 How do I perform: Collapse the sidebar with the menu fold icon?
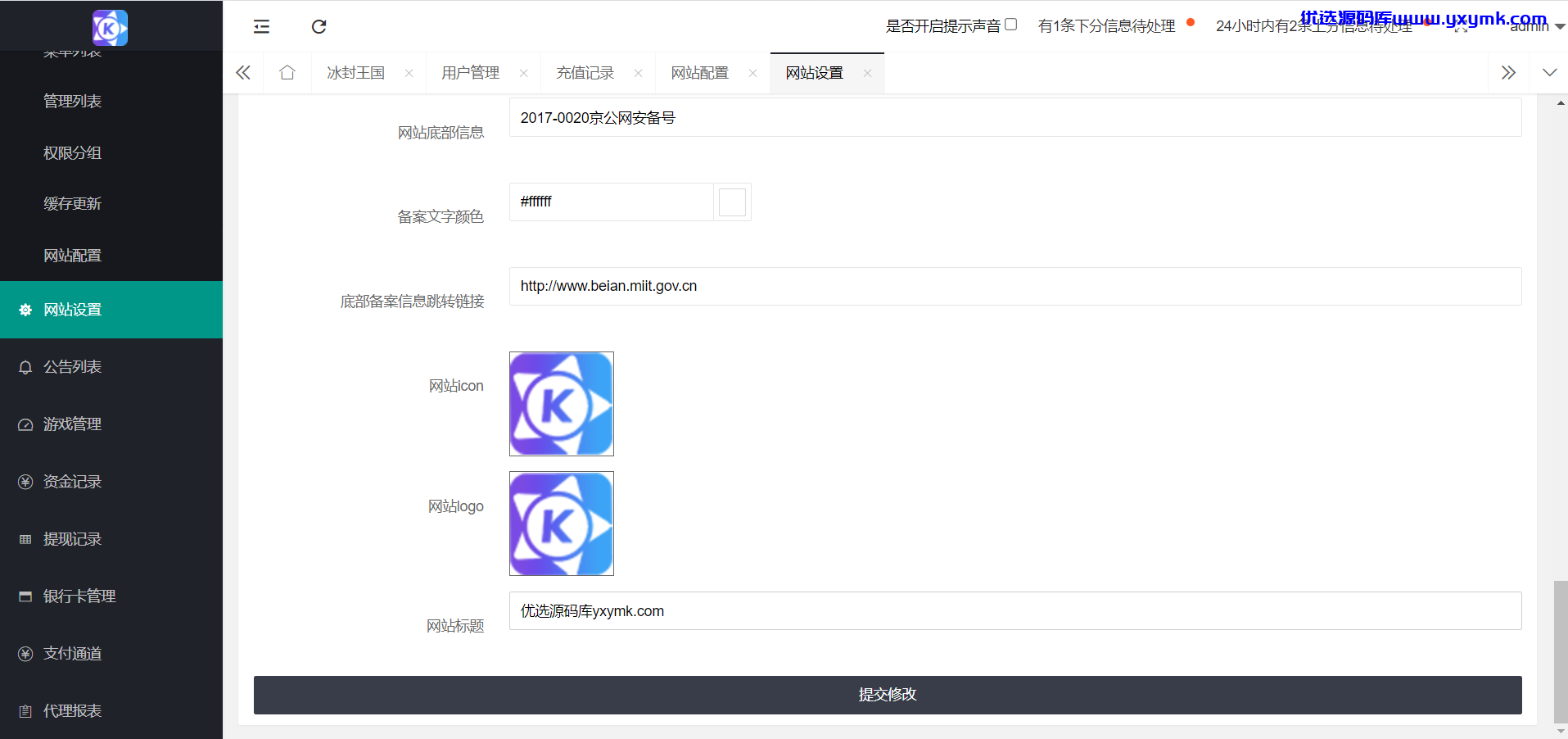[x=262, y=26]
